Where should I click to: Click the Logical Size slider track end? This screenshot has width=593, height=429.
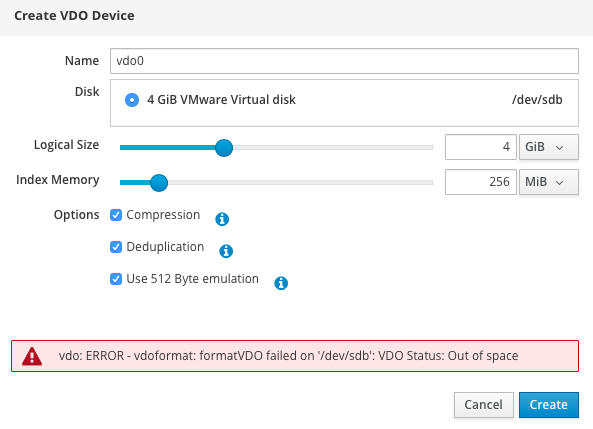pos(430,148)
